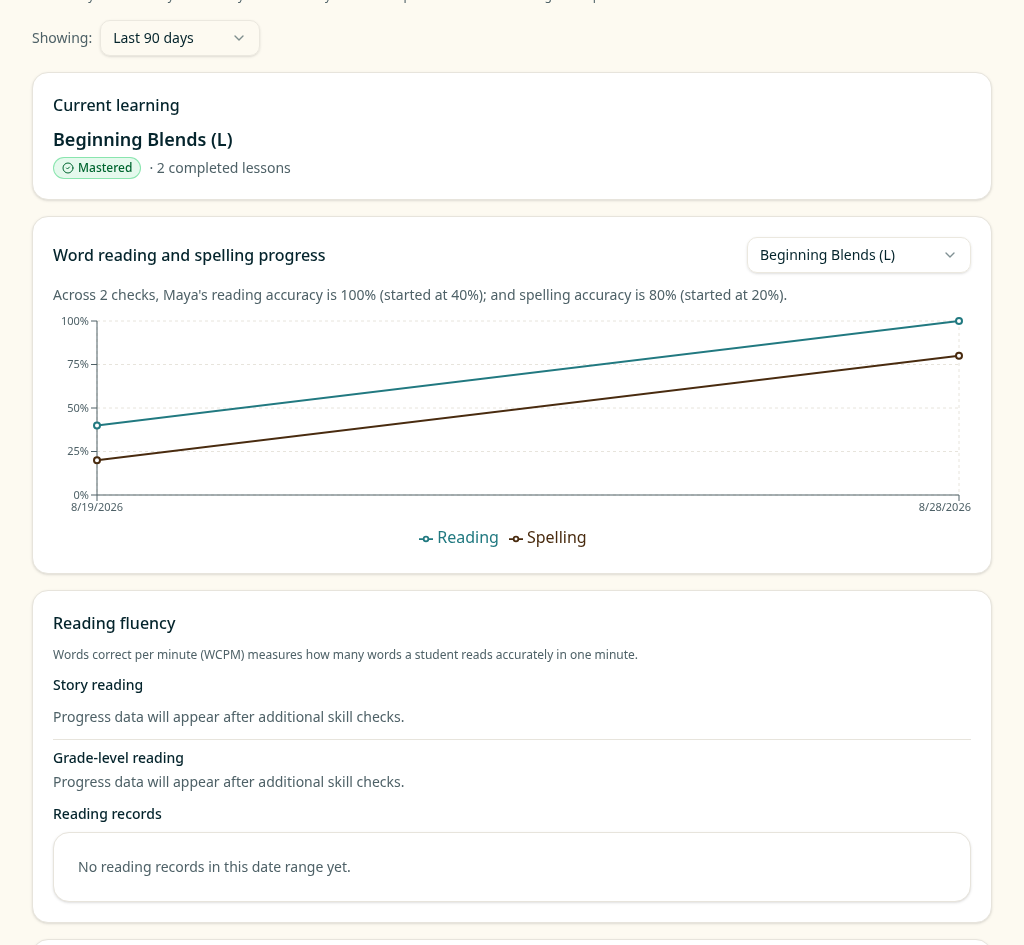The height and width of the screenshot is (945, 1024).
Task: Click the 100% y-axis label
Action: click(x=74, y=321)
